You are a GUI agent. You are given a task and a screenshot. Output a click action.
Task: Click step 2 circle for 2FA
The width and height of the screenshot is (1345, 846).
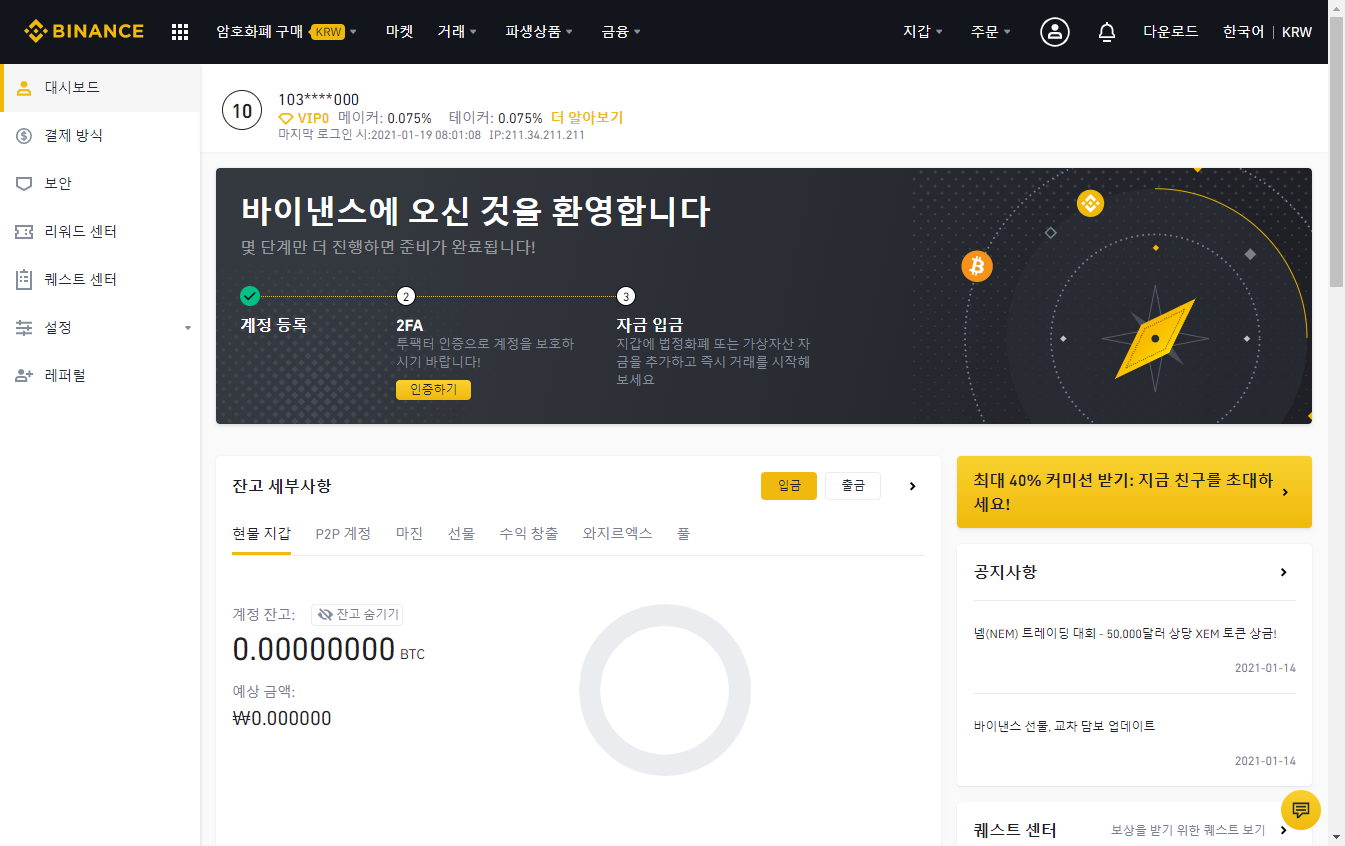pyautogui.click(x=405, y=296)
